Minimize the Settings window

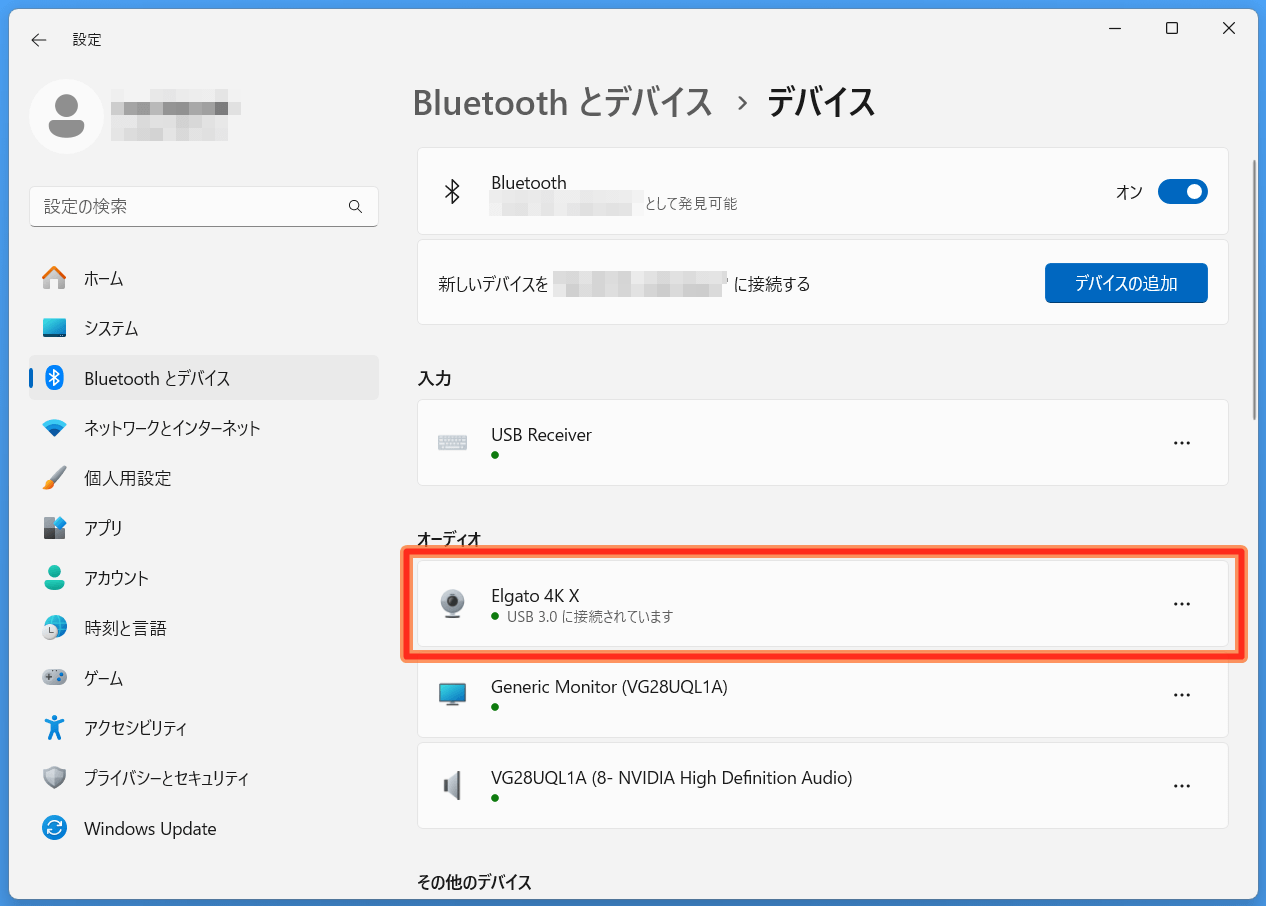tap(1114, 28)
